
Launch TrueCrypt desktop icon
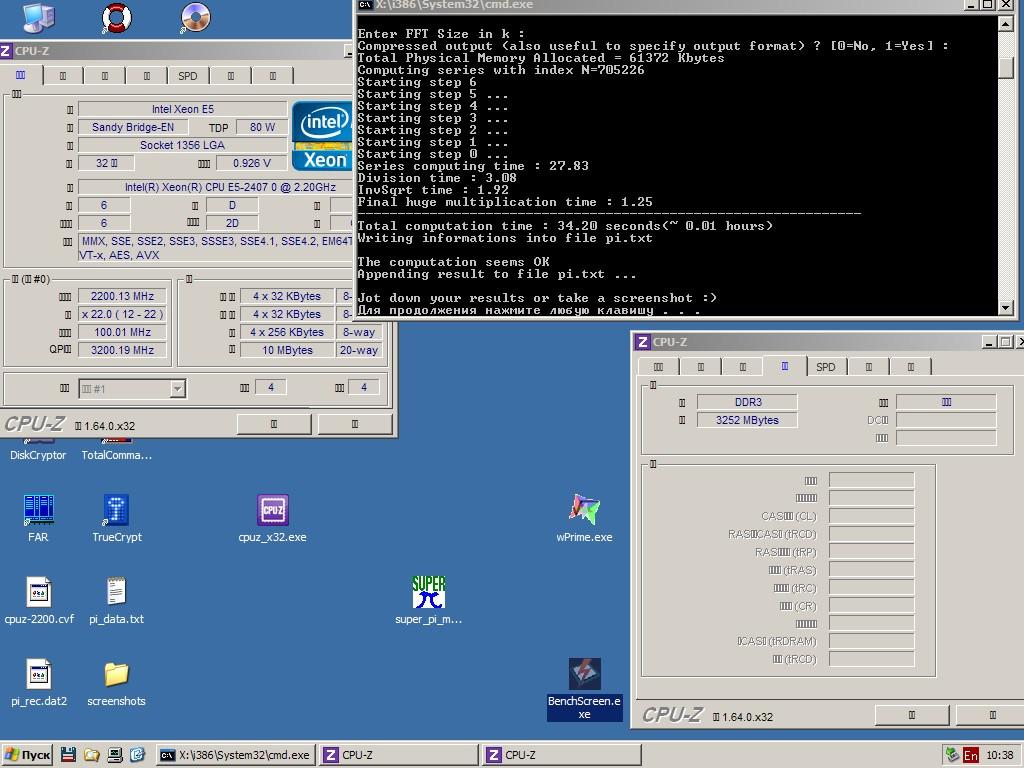(117, 518)
